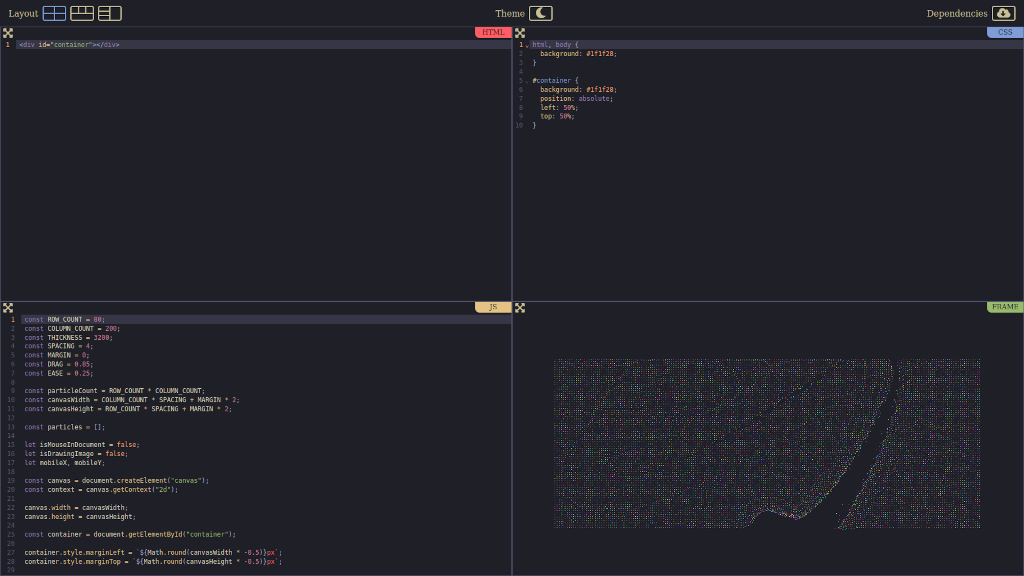The image size is (1024, 576).
Task: Expand the HTML editor panel fullscreen
Action: [x=8, y=33]
